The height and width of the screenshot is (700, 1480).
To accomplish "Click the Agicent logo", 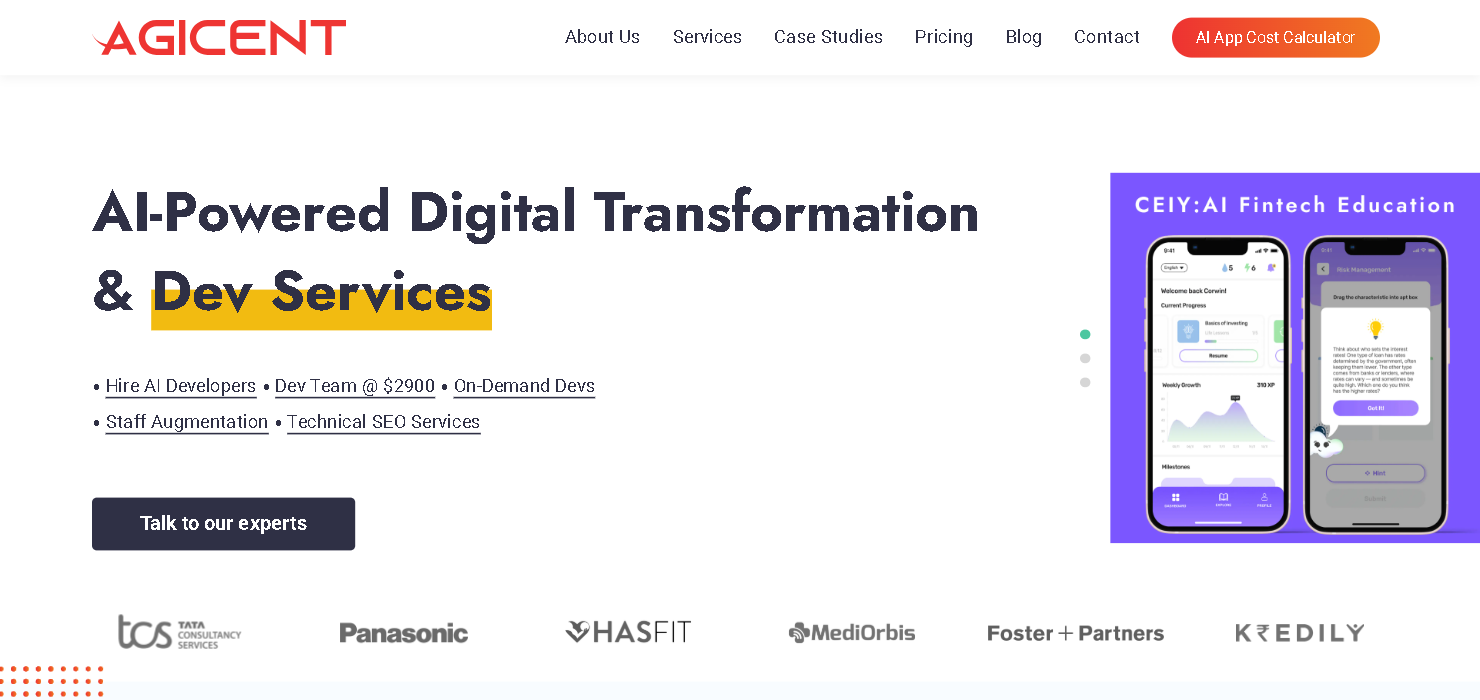I will click(219, 38).
